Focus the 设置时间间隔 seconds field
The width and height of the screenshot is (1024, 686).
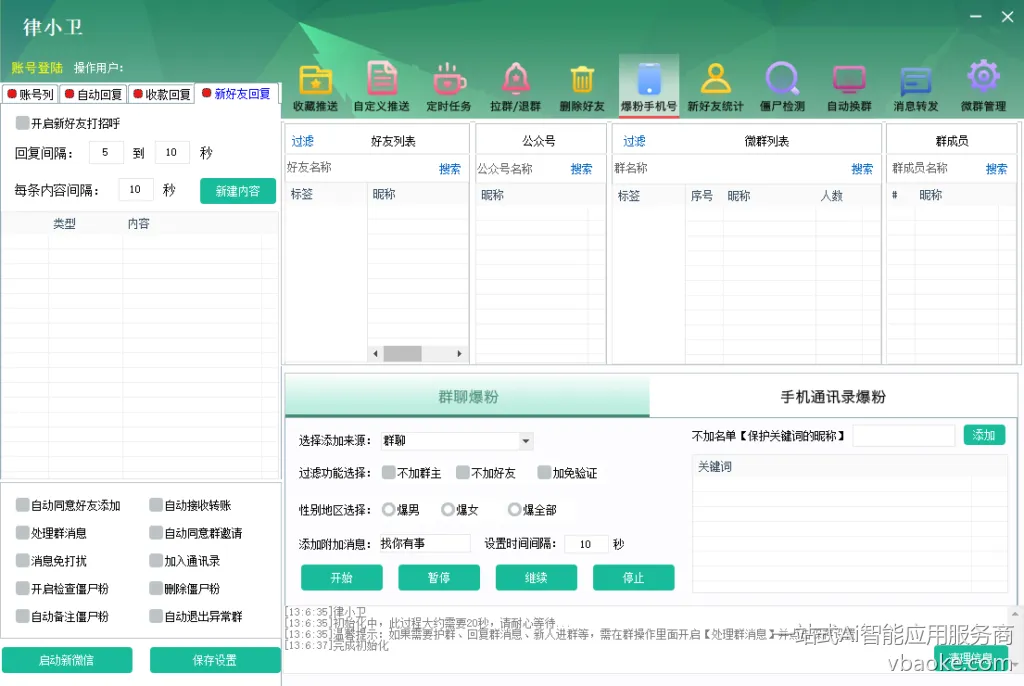586,544
